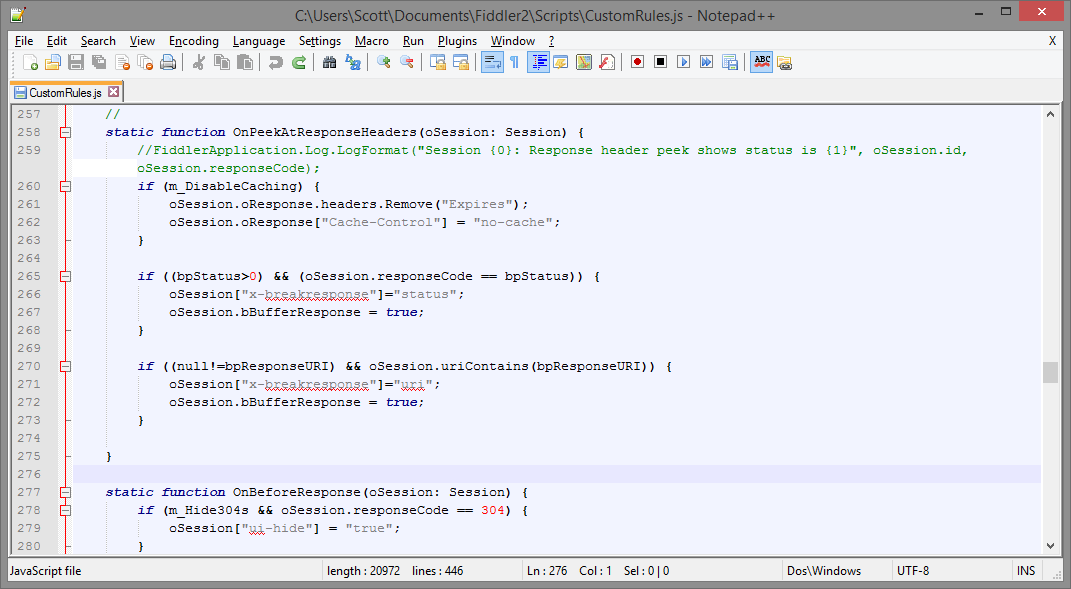Screen dimensions: 1071x589
Task: Click the Save All toolbar icon
Action: click(99, 63)
